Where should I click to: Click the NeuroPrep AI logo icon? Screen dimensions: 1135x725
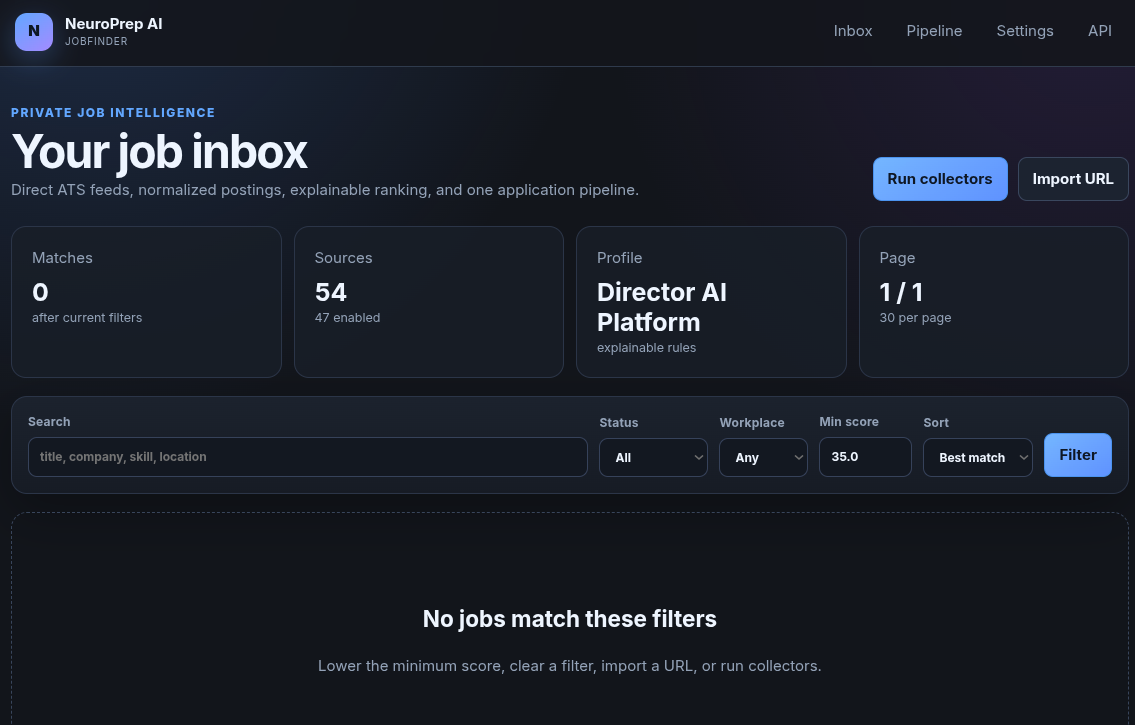(x=34, y=32)
